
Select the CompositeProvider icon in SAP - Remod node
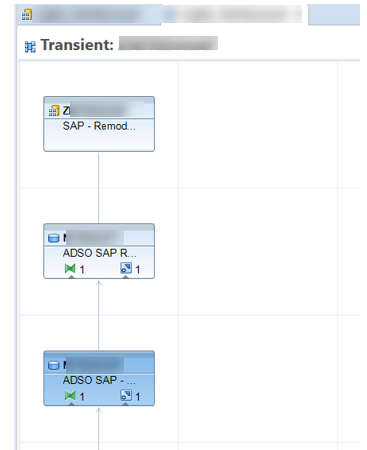(54, 111)
